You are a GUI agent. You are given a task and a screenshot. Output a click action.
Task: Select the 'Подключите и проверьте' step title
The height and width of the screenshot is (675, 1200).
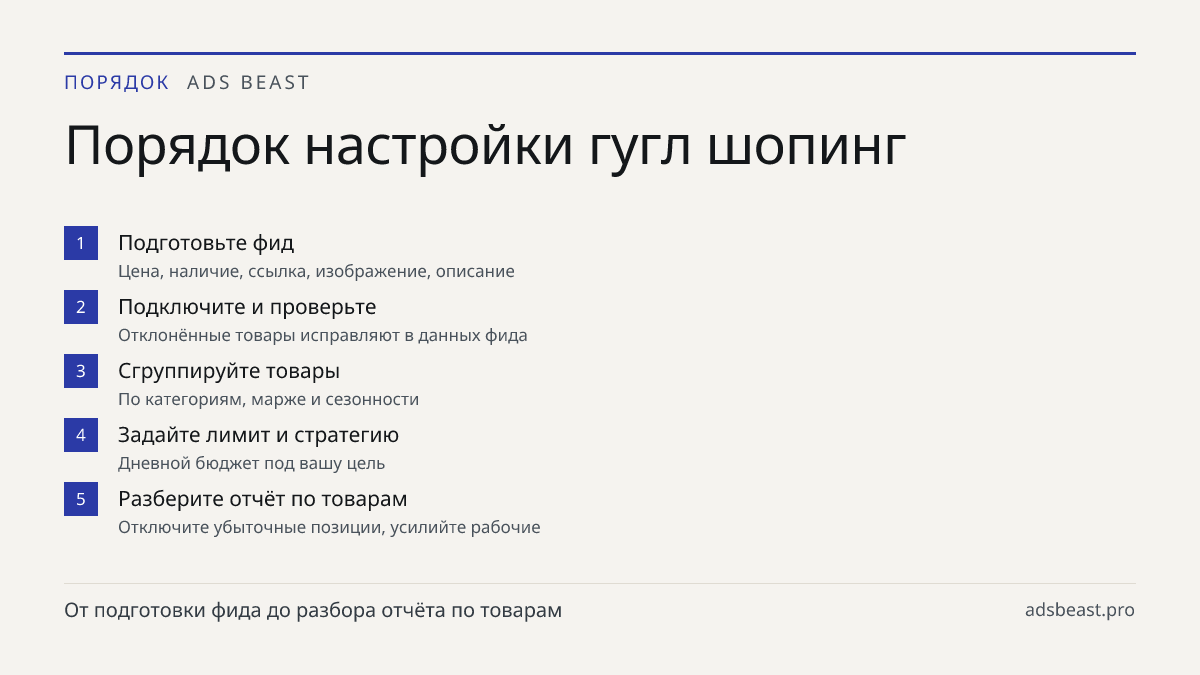click(x=247, y=307)
